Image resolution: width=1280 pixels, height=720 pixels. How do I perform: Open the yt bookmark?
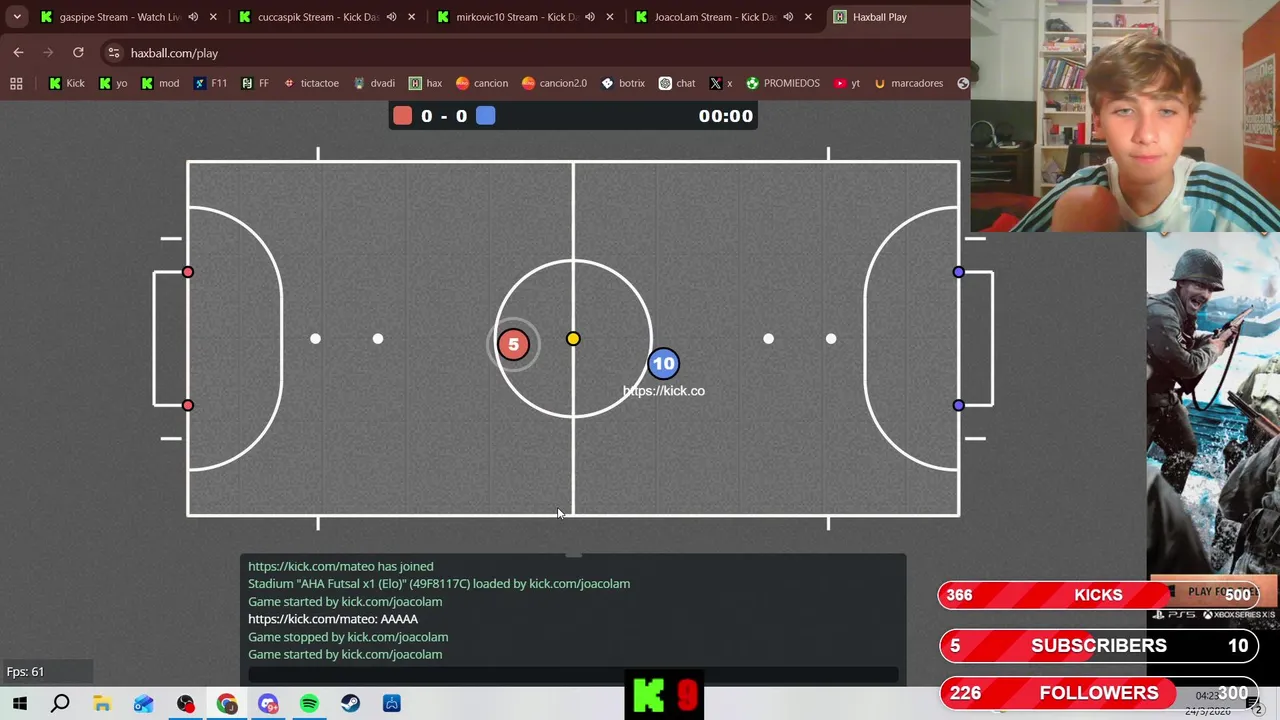click(x=846, y=83)
